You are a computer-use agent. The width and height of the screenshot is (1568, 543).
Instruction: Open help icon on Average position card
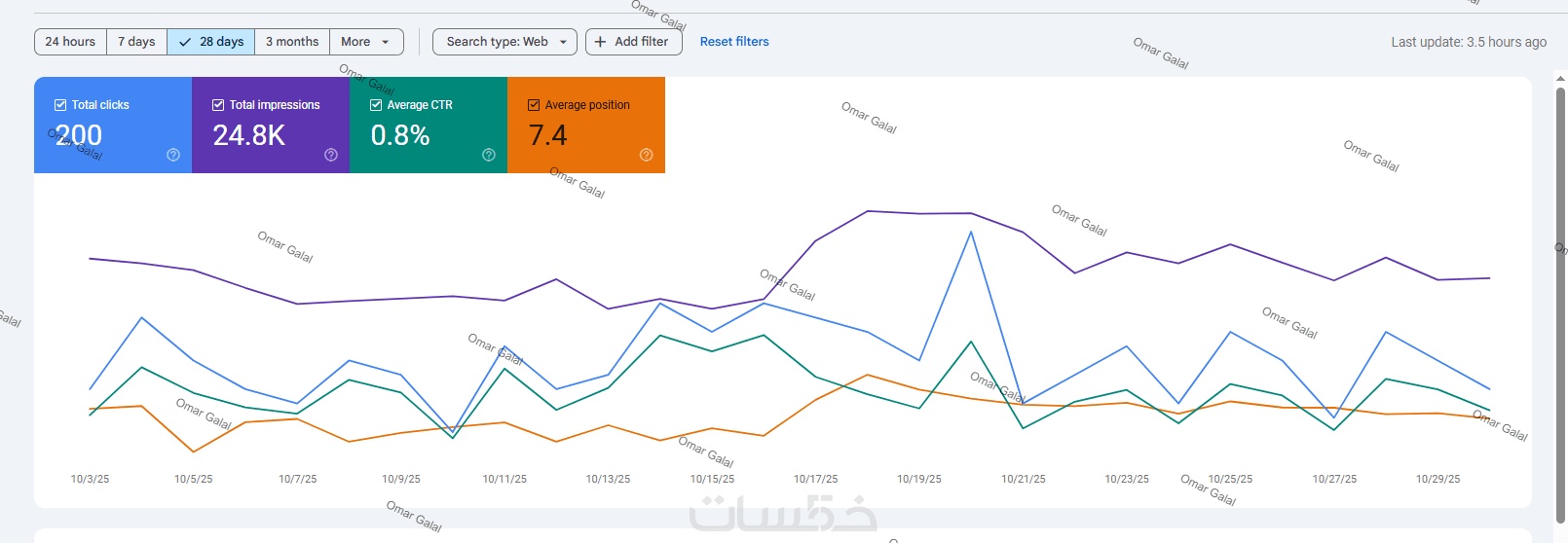[646, 155]
